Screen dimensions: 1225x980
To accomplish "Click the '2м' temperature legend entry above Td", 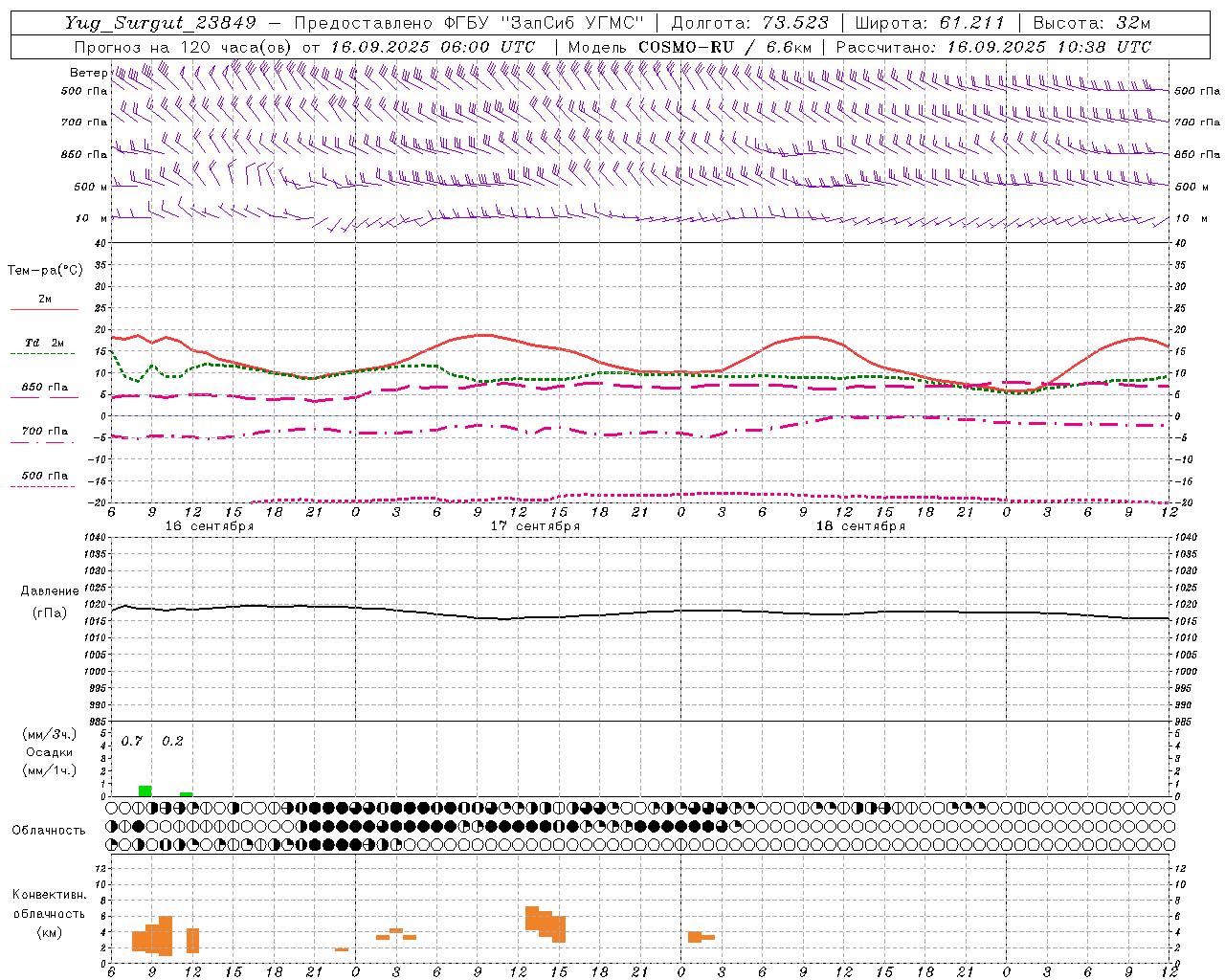I will [45, 299].
